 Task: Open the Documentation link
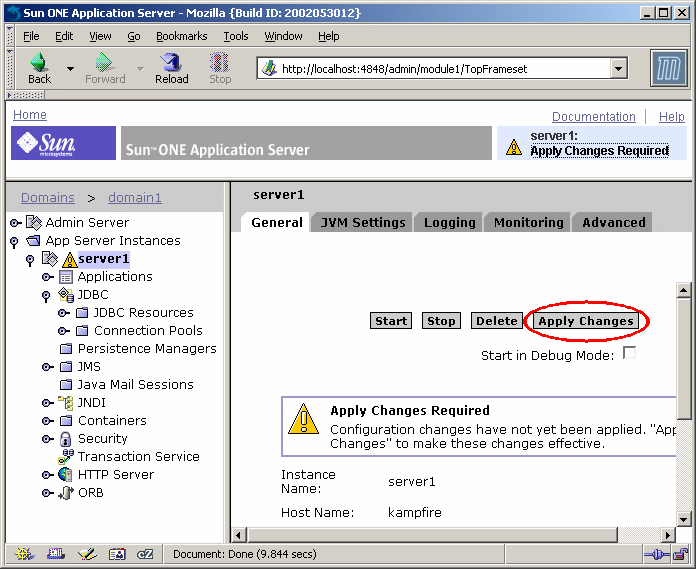[x=593, y=117]
